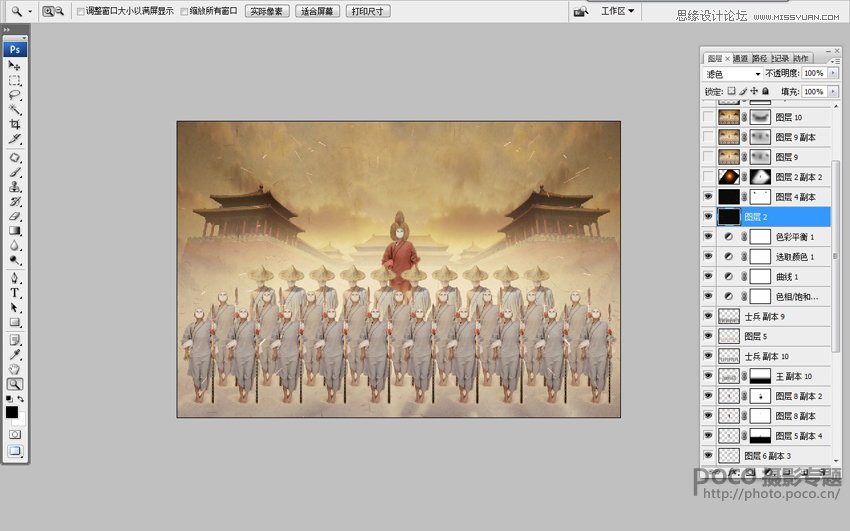Click the 实际像素 button
This screenshot has width=850, height=531.
pos(267,11)
